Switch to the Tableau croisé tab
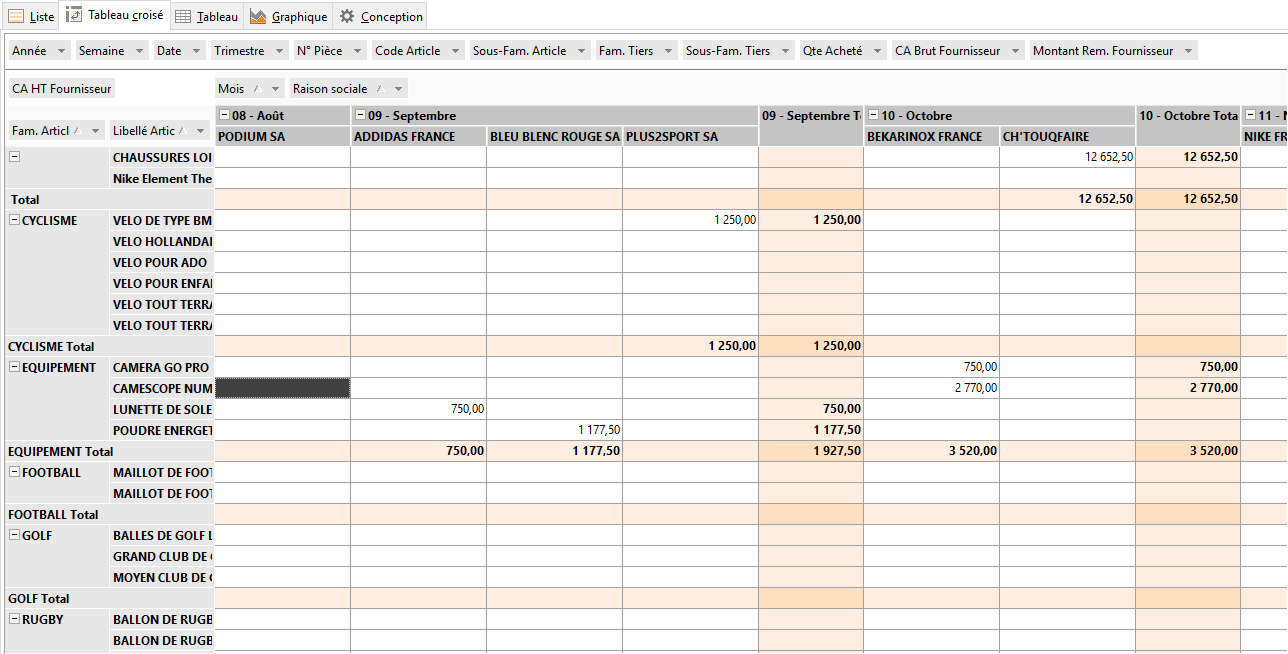The image size is (1288, 654). (114, 15)
